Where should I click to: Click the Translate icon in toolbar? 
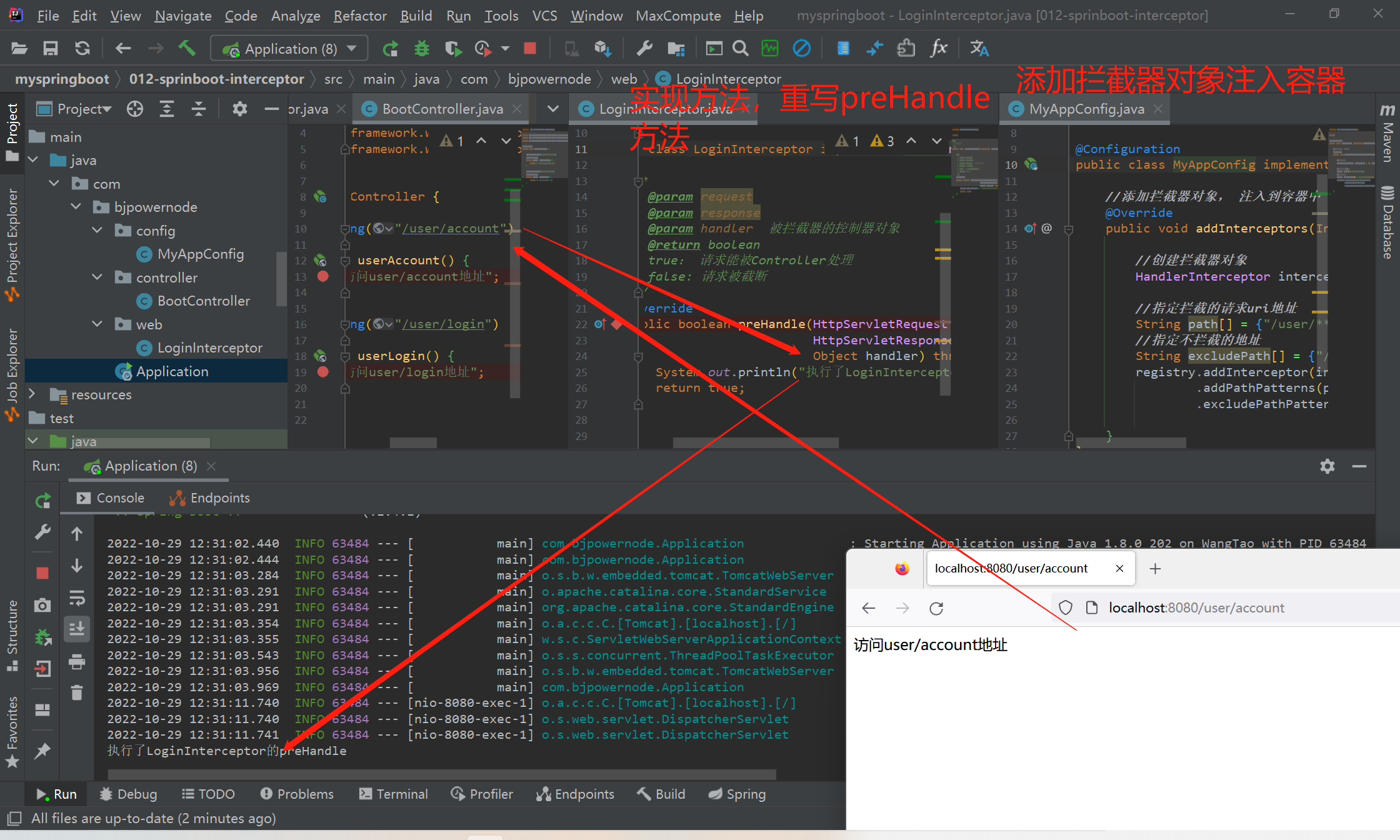point(979,48)
